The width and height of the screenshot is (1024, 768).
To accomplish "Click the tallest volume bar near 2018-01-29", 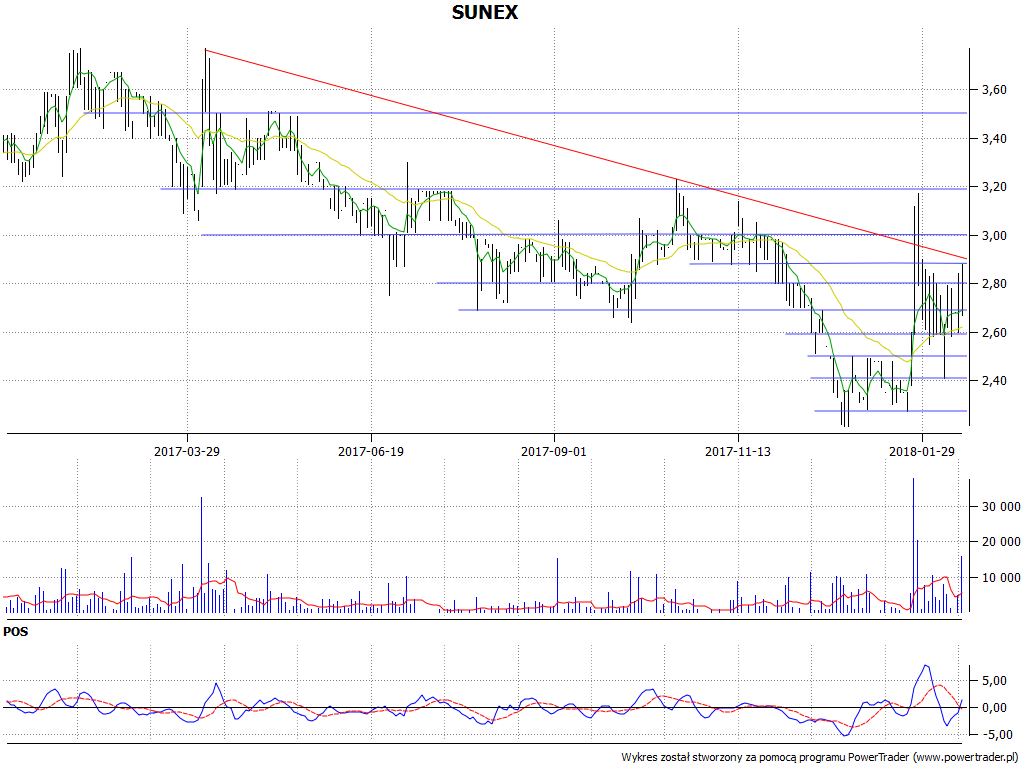I will 913,545.
